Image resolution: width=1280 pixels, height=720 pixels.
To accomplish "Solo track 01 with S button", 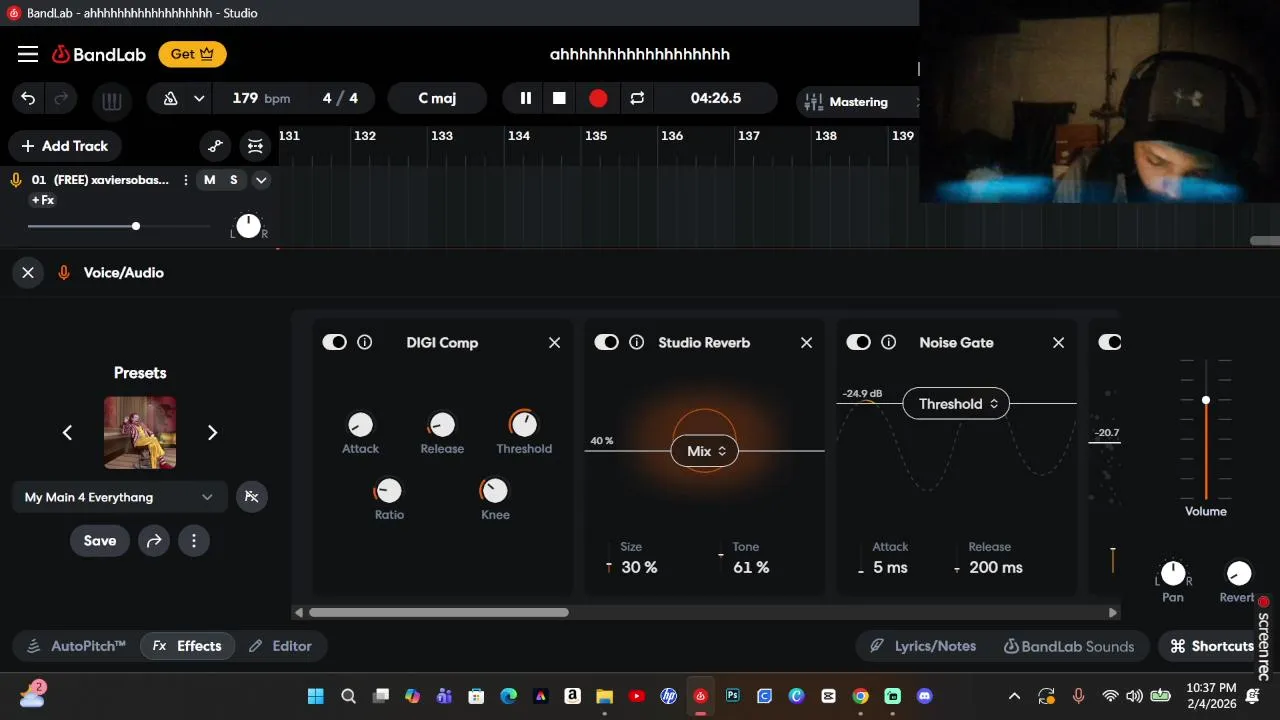I will [x=234, y=180].
